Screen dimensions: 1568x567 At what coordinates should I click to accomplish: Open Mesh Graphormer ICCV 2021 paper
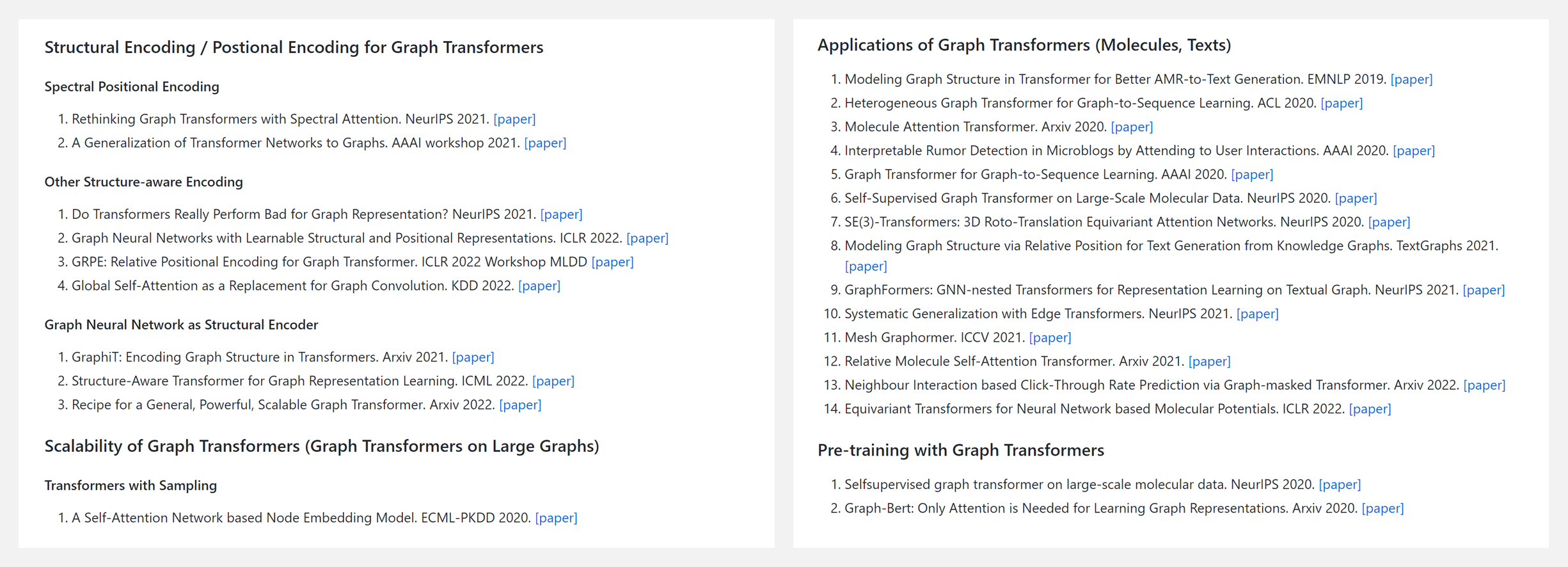coord(1050,337)
